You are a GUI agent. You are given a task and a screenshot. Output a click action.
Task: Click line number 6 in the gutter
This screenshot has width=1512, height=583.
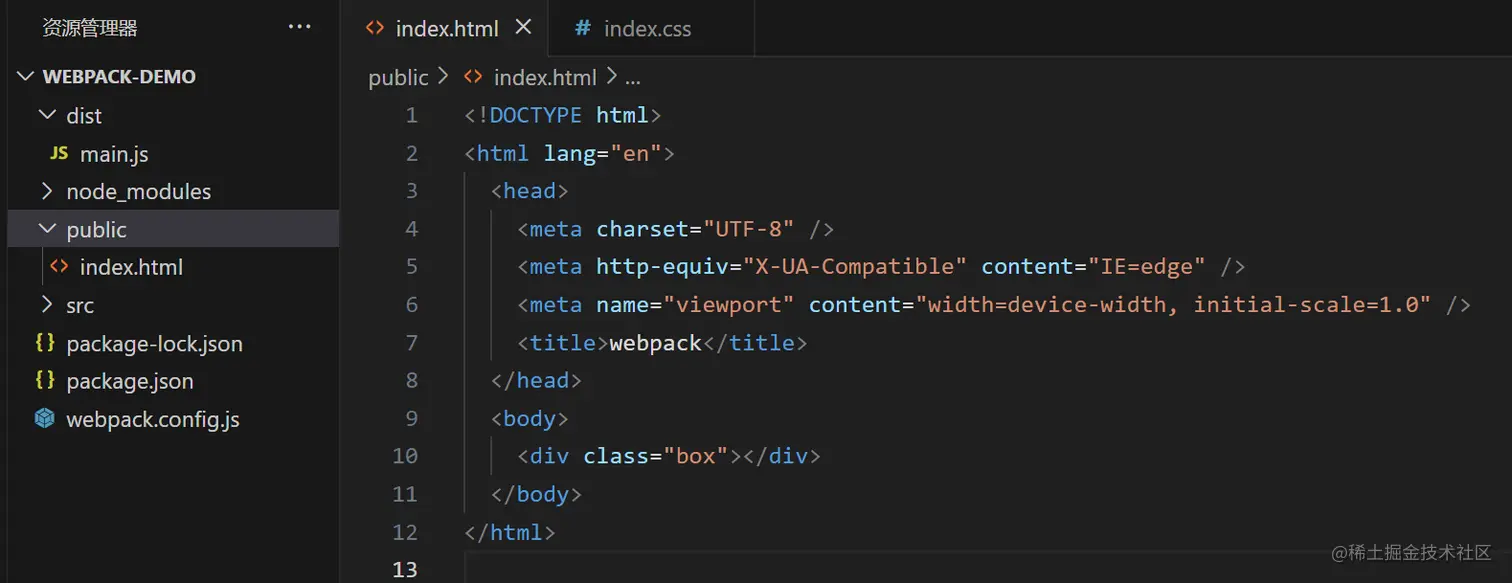pos(412,305)
